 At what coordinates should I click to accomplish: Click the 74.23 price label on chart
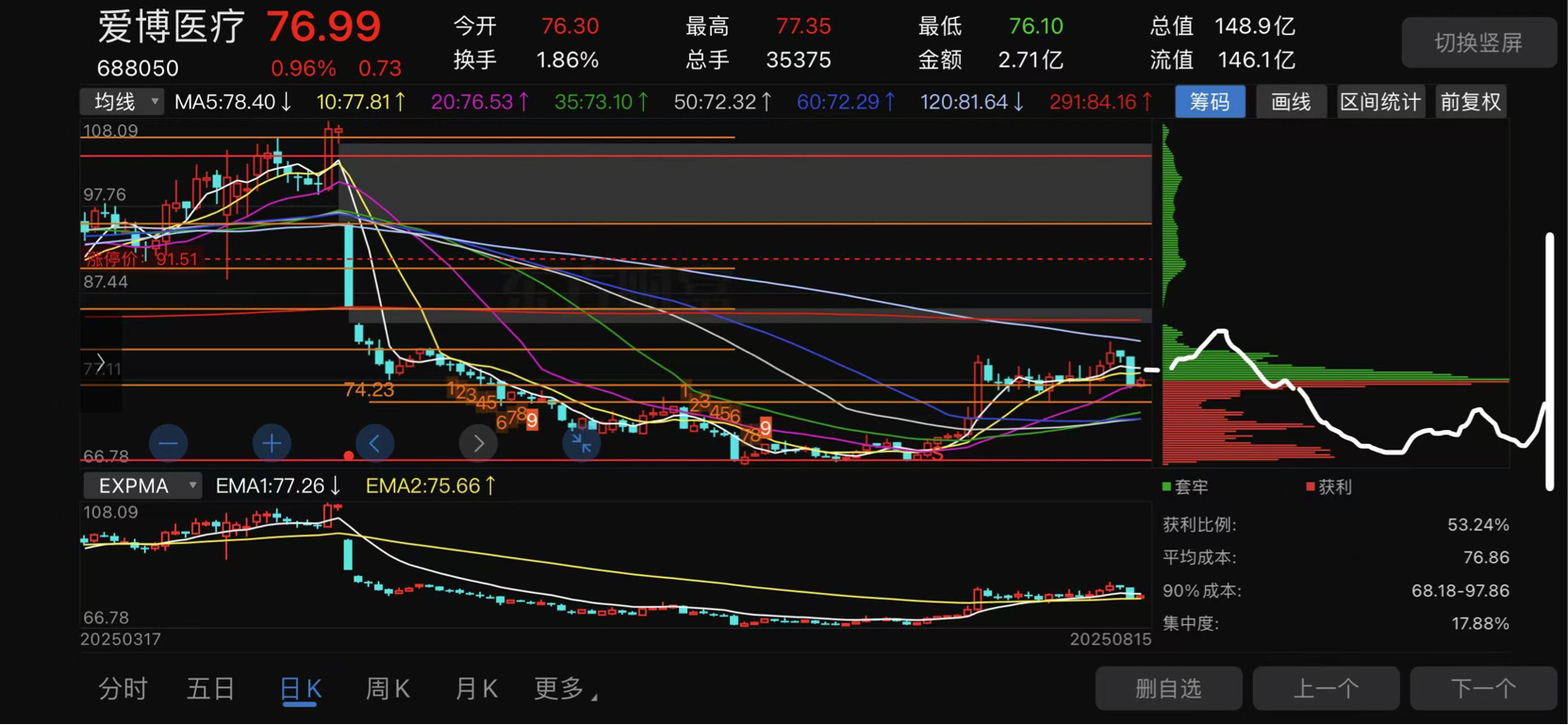(x=369, y=389)
